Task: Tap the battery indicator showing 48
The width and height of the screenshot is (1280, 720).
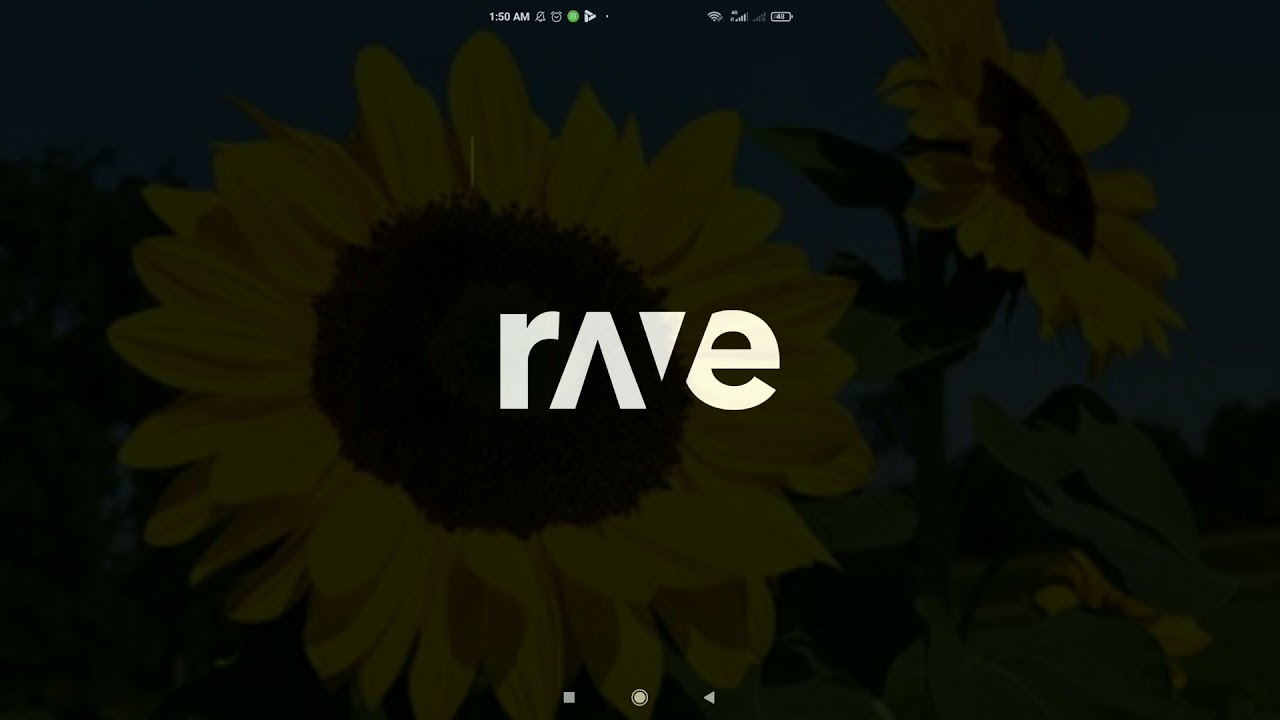Action: pyautogui.click(x=782, y=17)
